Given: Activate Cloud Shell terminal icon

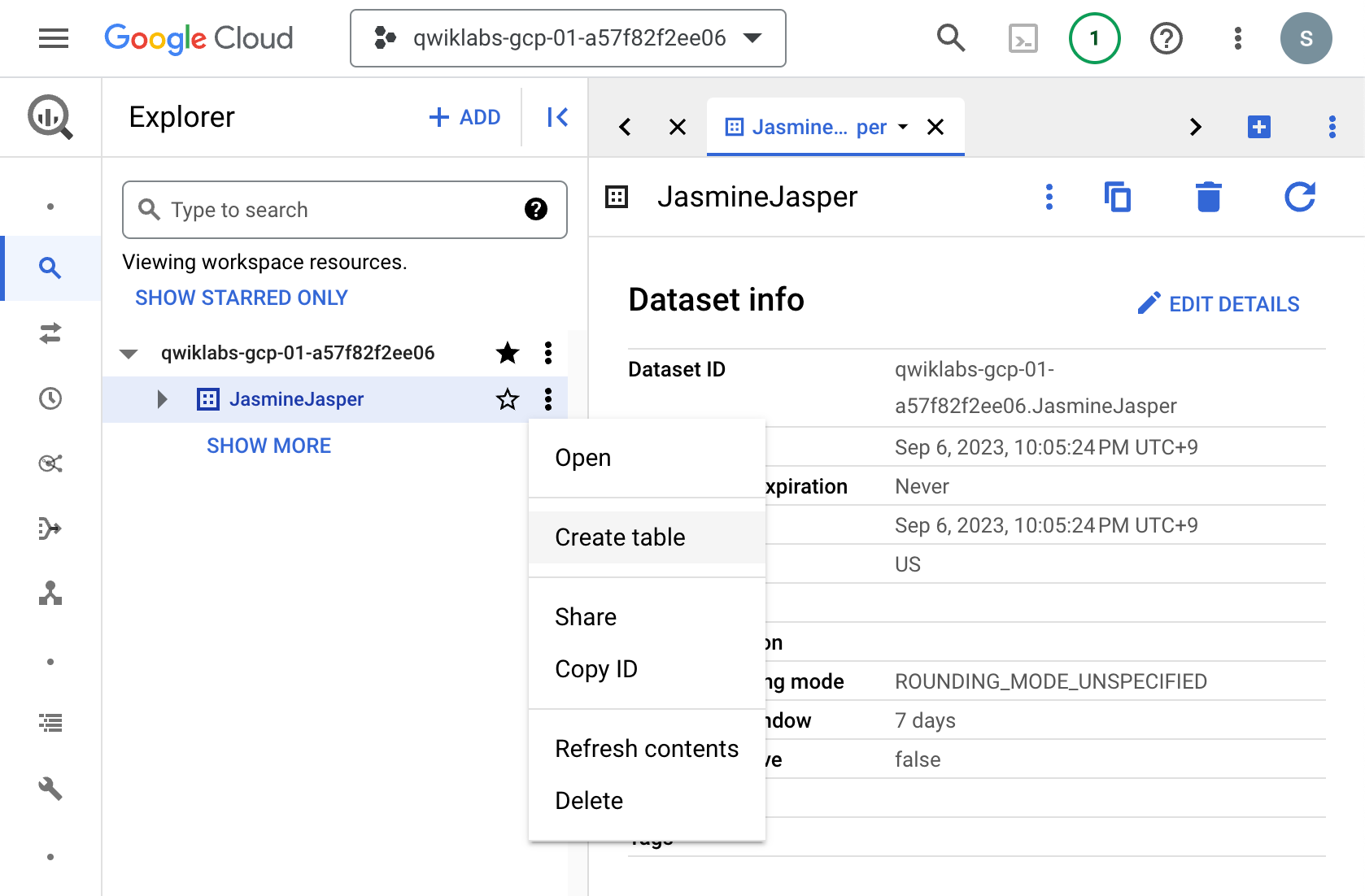Looking at the screenshot, I should click(x=1023, y=38).
